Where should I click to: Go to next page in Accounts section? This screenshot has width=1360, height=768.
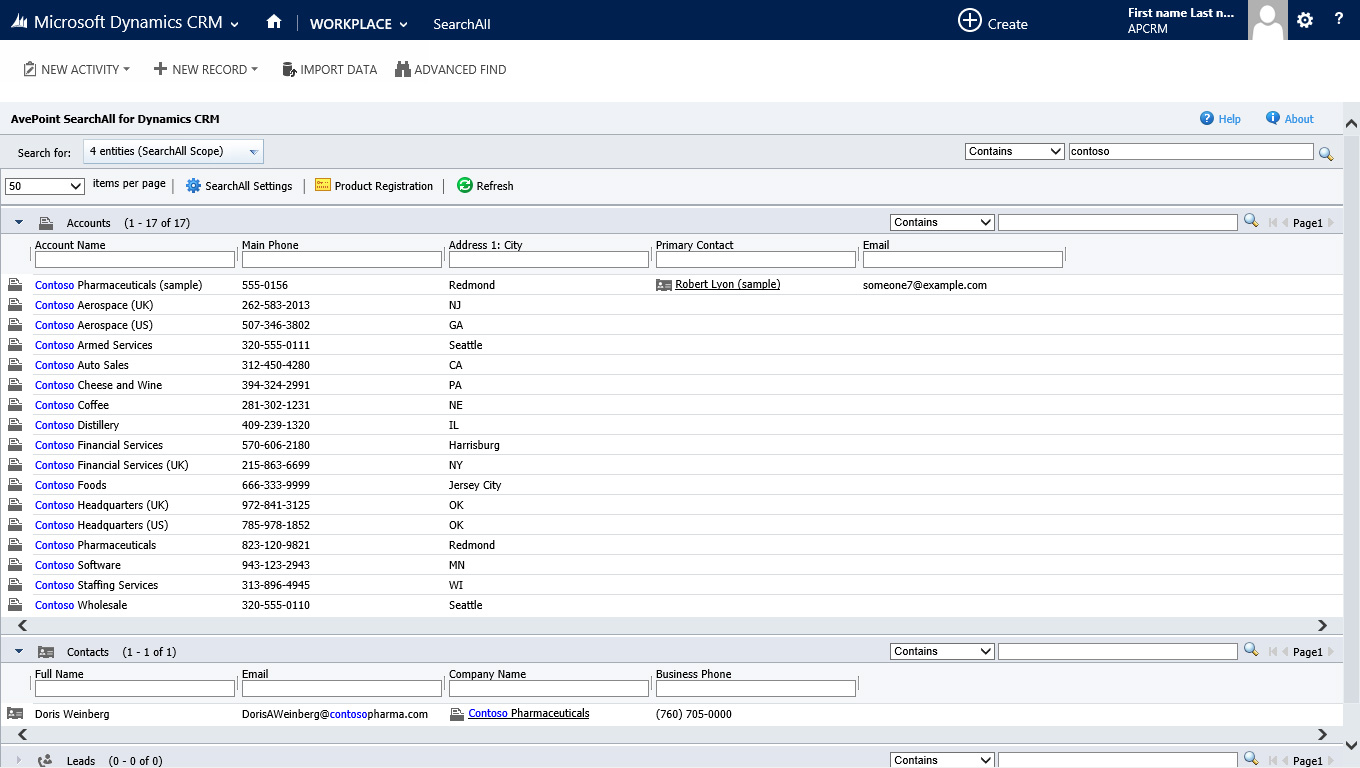point(1330,223)
